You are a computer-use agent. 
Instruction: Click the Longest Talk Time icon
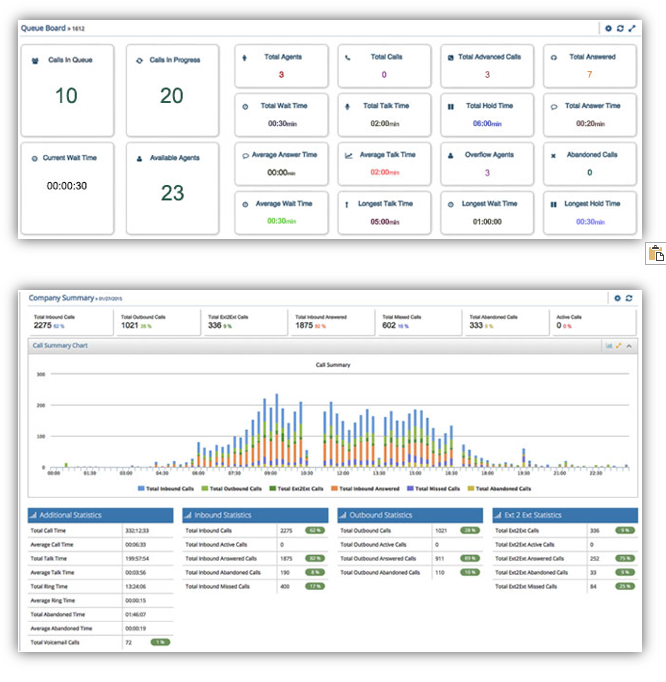(347, 204)
